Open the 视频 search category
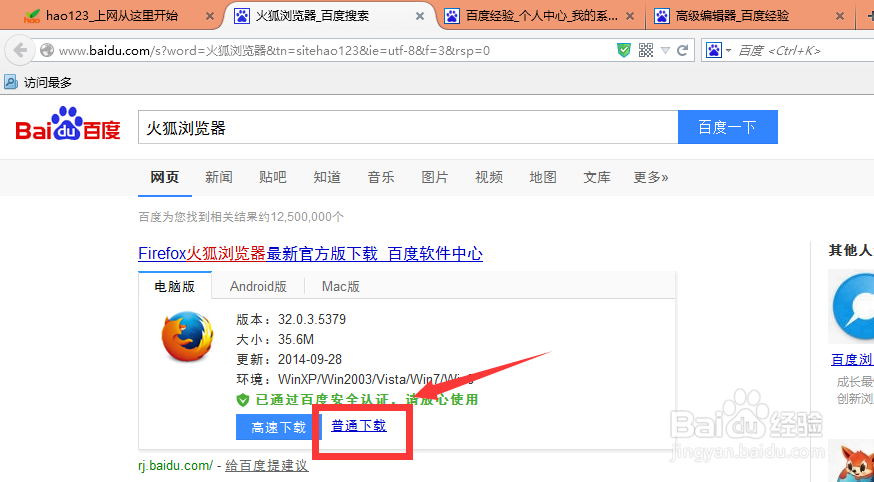This screenshot has height=482, width=874. click(489, 177)
